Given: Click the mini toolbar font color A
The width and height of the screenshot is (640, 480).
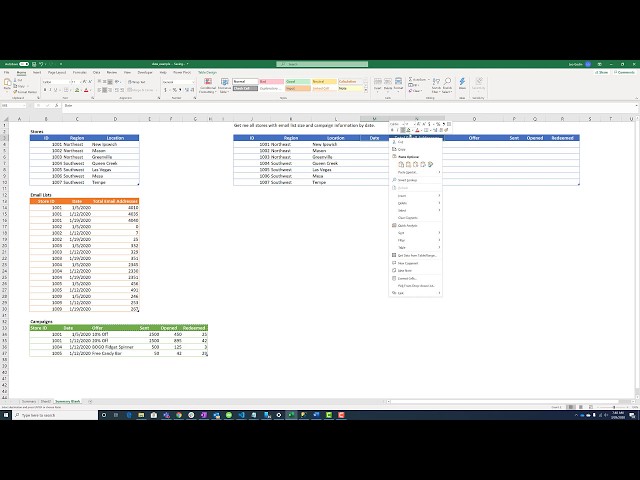Looking at the screenshot, I should 417,130.
